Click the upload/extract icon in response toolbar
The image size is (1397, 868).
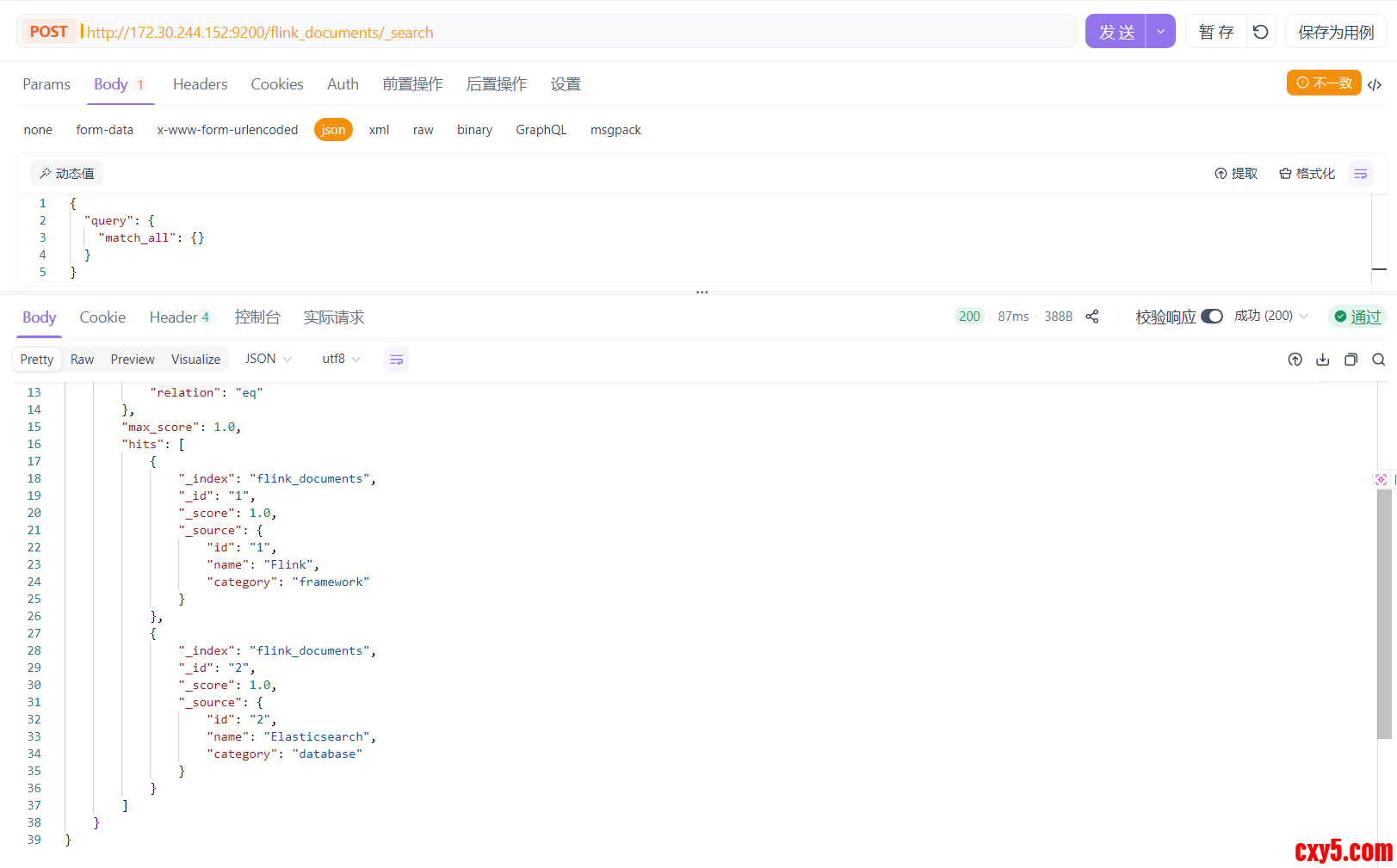(x=1295, y=360)
